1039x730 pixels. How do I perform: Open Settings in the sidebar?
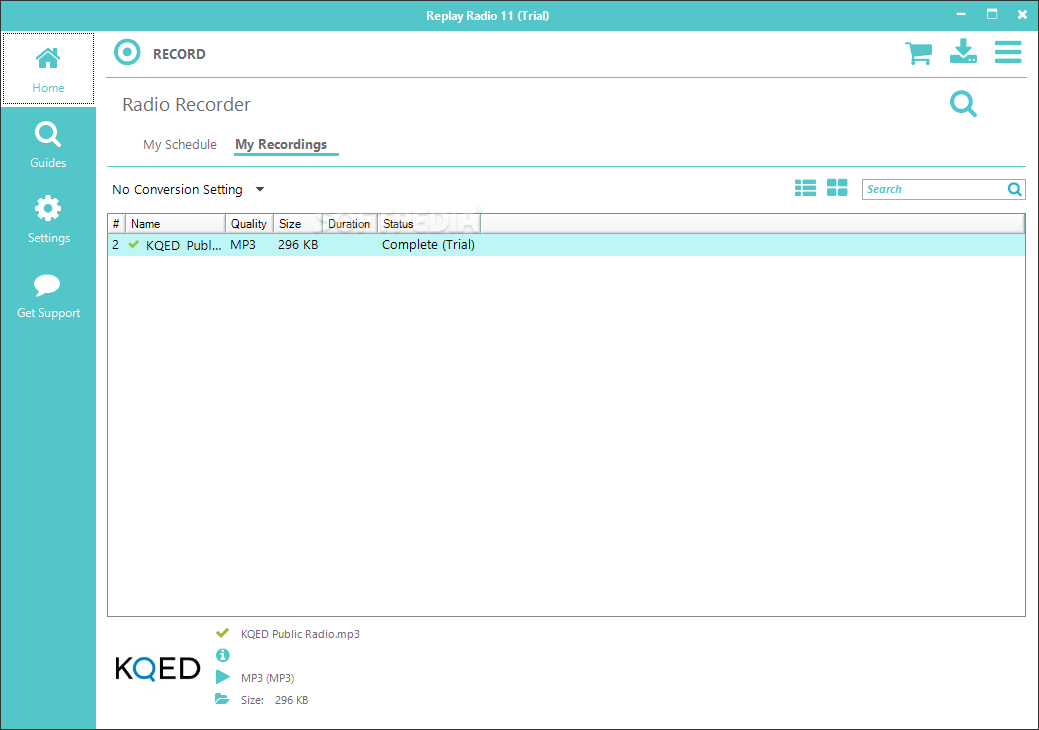pos(48,220)
